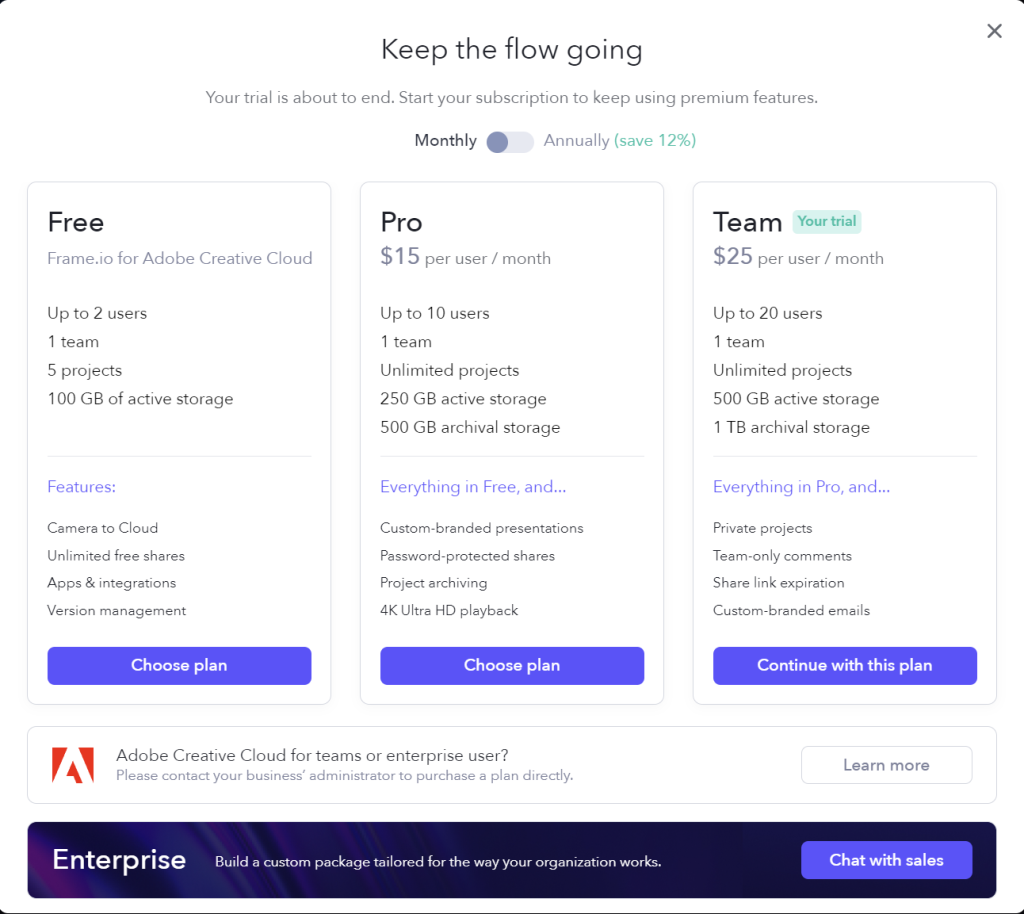Toggle billing between Monthly and Annually
Image resolution: width=1024 pixels, height=914 pixels.
tap(510, 142)
